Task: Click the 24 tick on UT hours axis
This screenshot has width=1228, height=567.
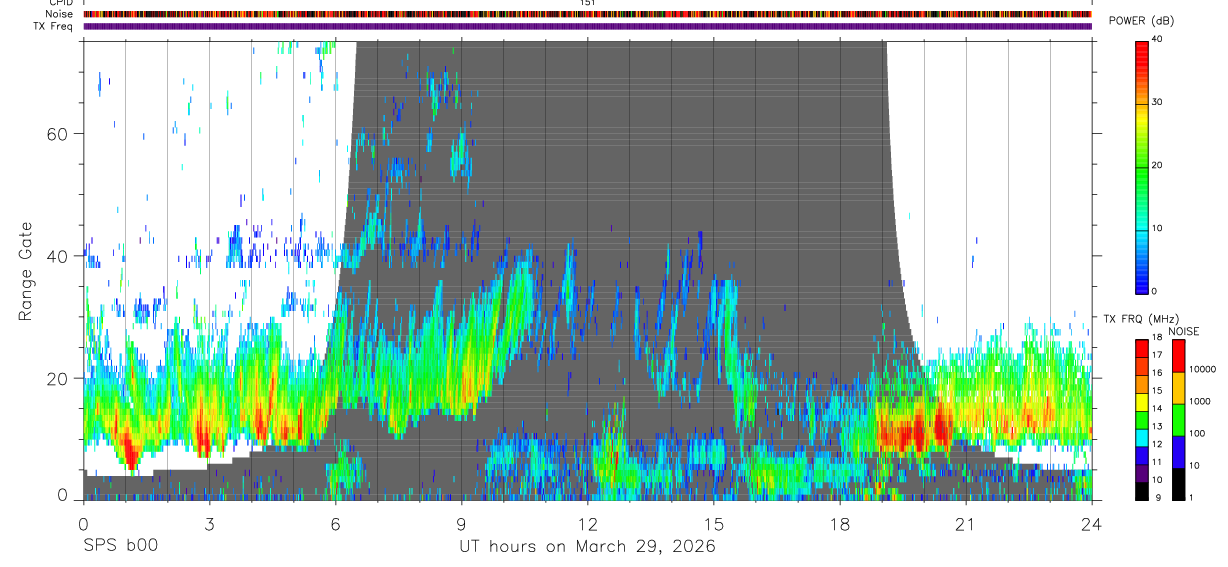Action: tap(1092, 523)
